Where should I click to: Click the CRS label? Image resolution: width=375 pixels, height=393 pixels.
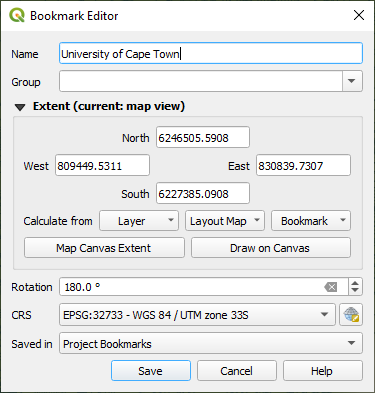(21, 315)
